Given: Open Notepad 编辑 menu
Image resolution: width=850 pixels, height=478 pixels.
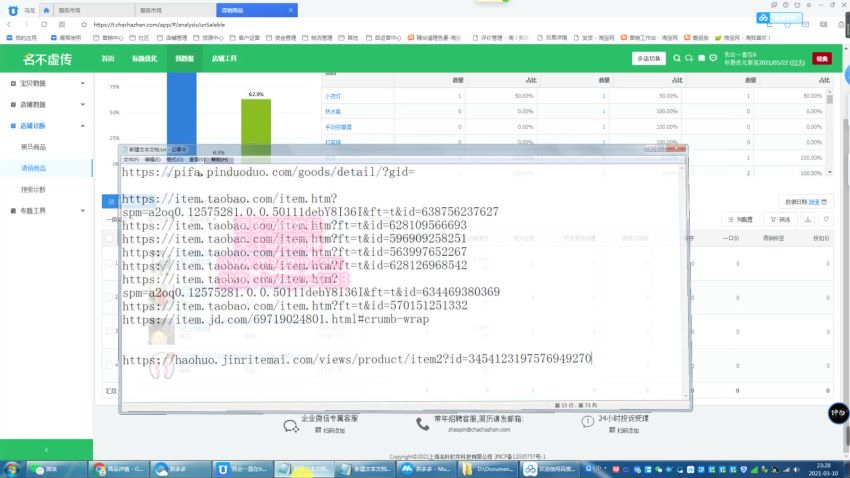Looking at the screenshot, I should coord(153,160).
